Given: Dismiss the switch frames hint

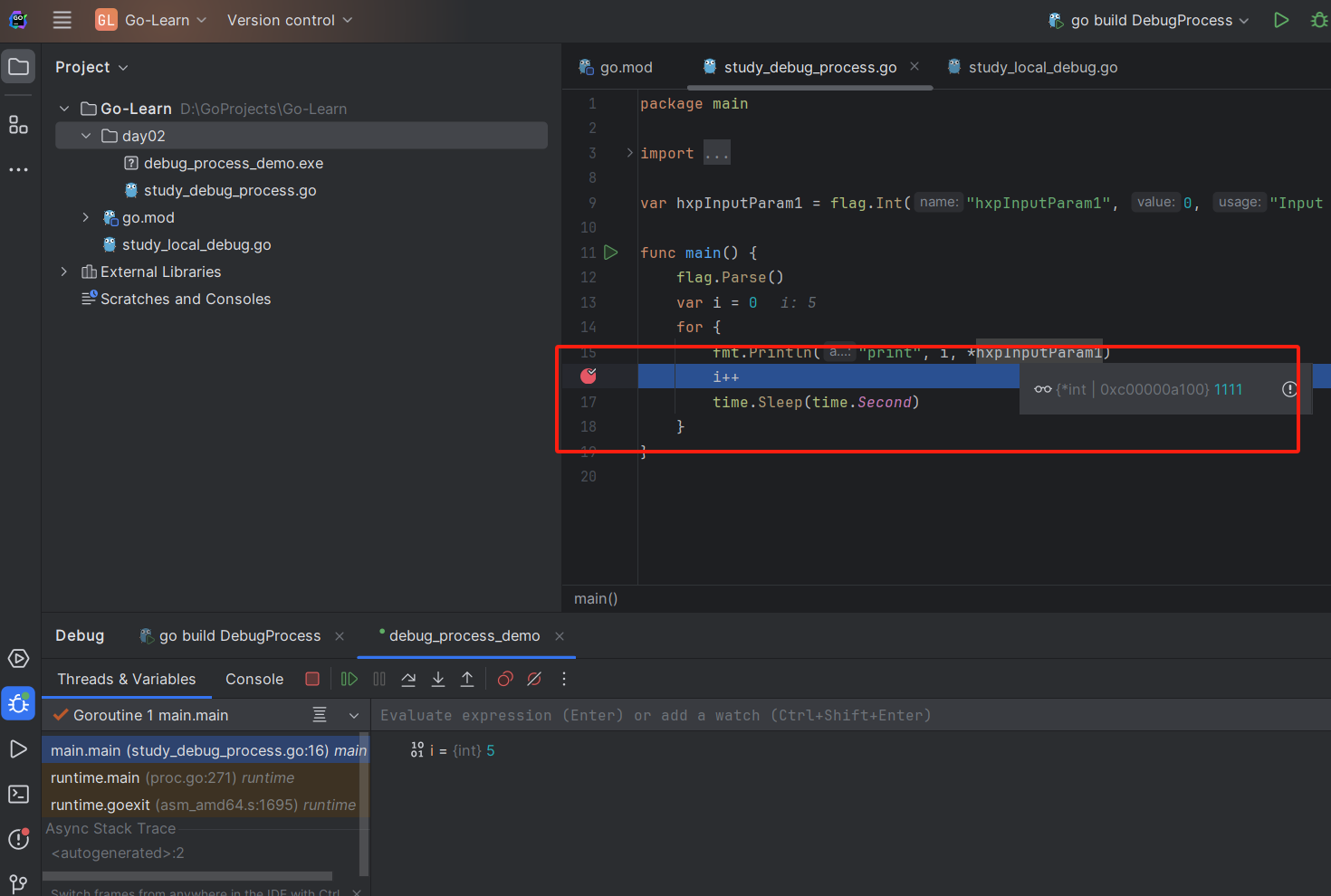Looking at the screenshot, I should point(357,892).
